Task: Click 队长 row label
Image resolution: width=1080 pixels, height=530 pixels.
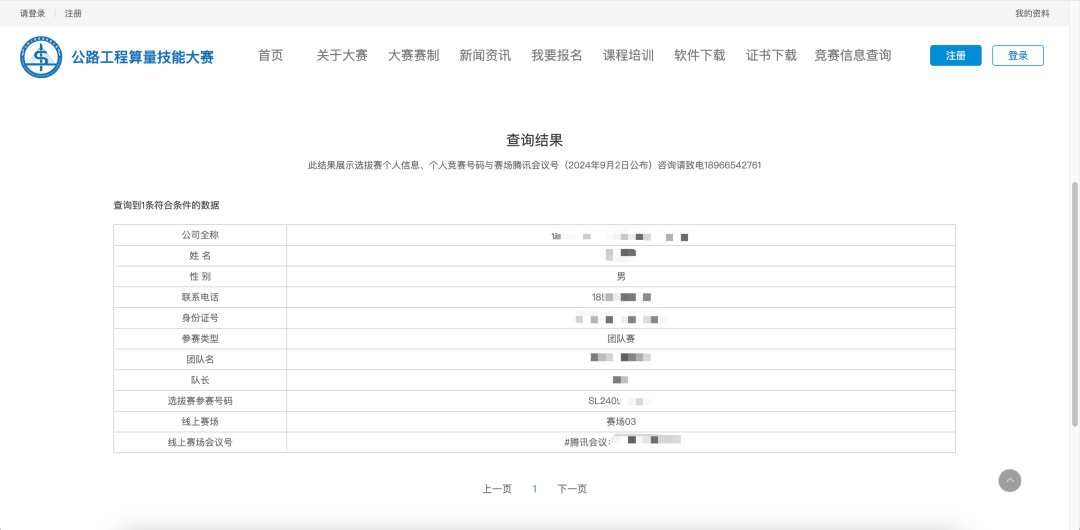Action: (x=200, y=380)
